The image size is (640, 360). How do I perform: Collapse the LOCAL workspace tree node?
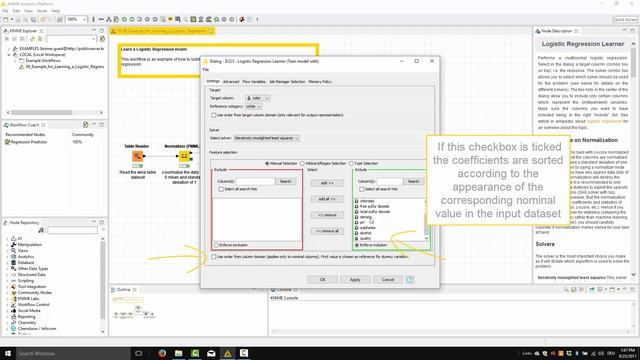click(9, 54)
